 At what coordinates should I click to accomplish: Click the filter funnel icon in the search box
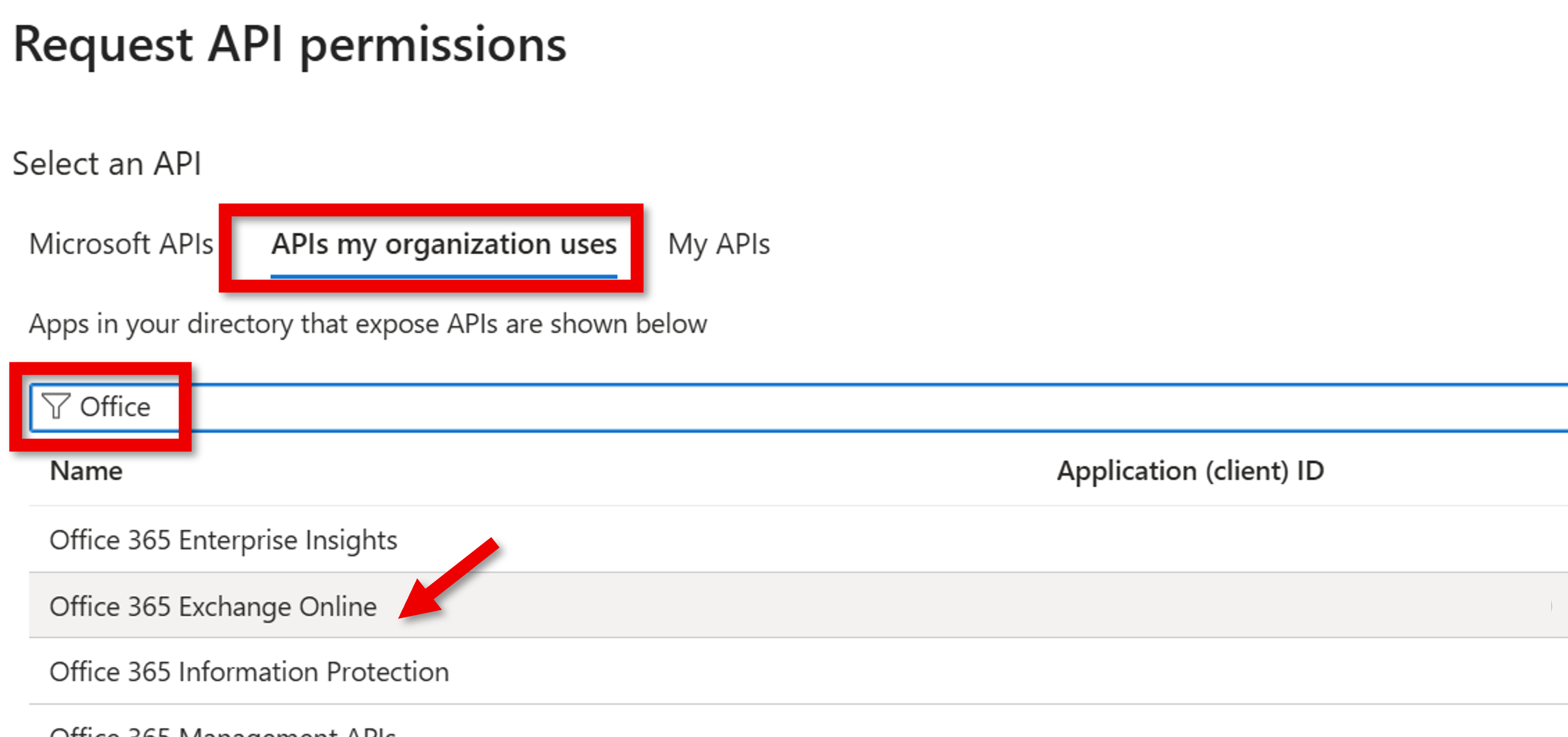[x=55, y=407]
